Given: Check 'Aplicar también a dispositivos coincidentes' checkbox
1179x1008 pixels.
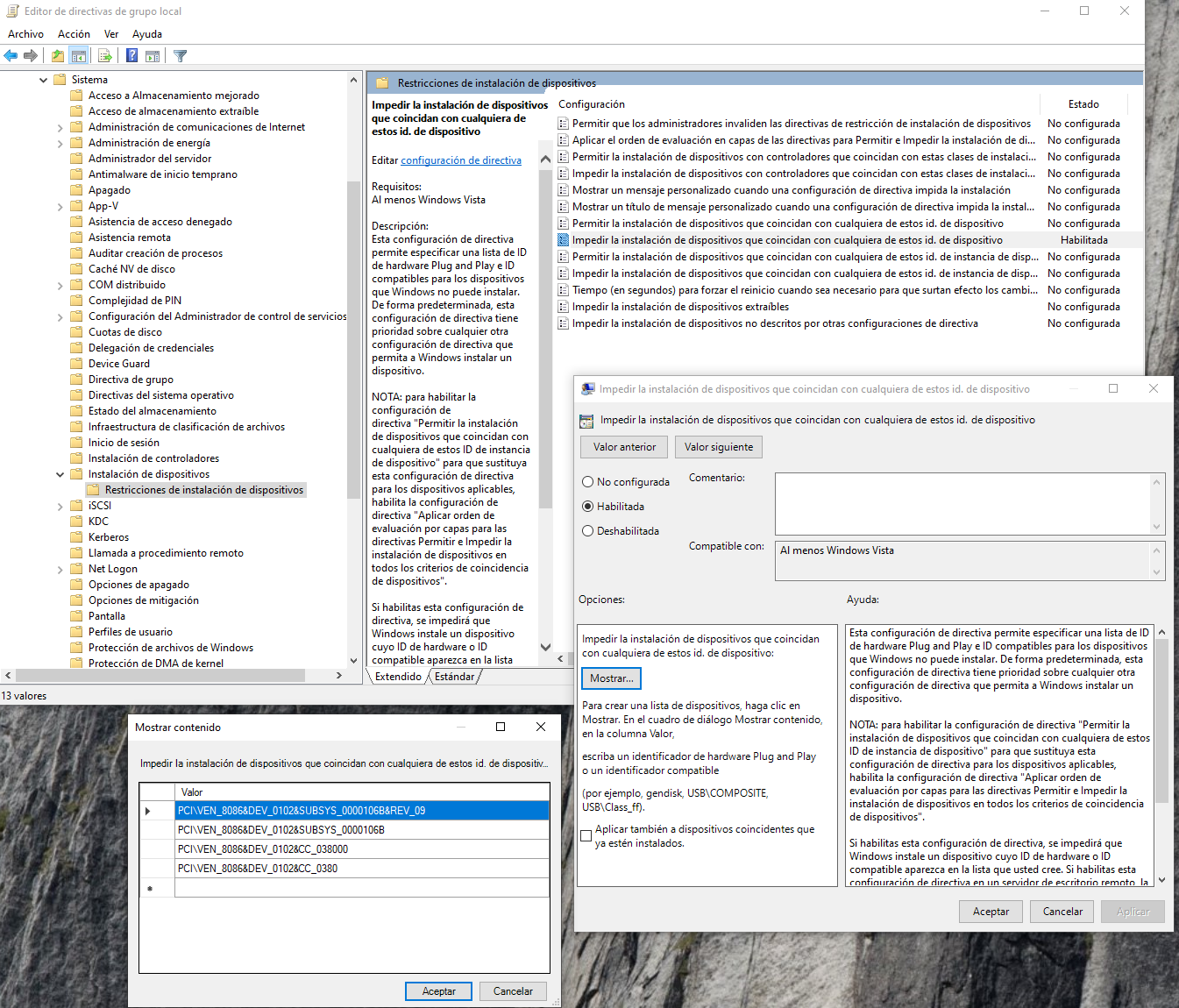Looking at the screenshot, I should tap(586, 836).
